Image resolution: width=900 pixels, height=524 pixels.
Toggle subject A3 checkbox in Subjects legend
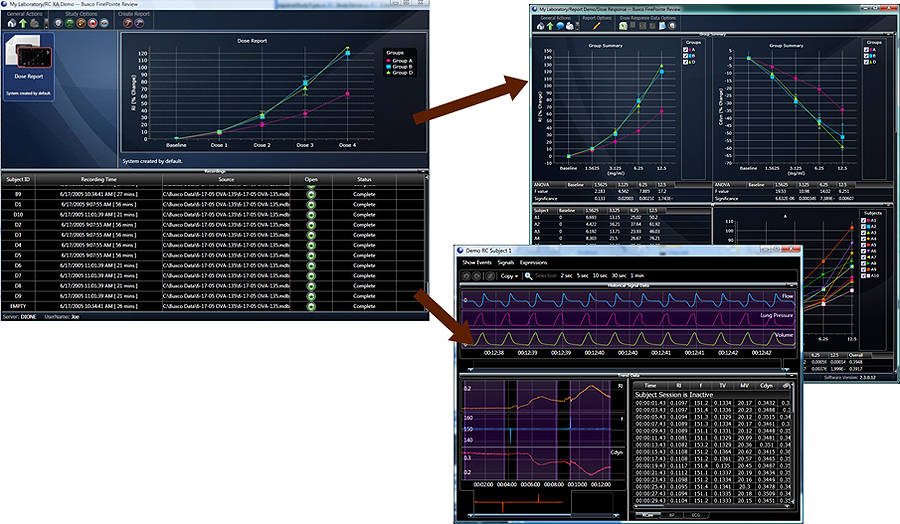coord(863,232)
